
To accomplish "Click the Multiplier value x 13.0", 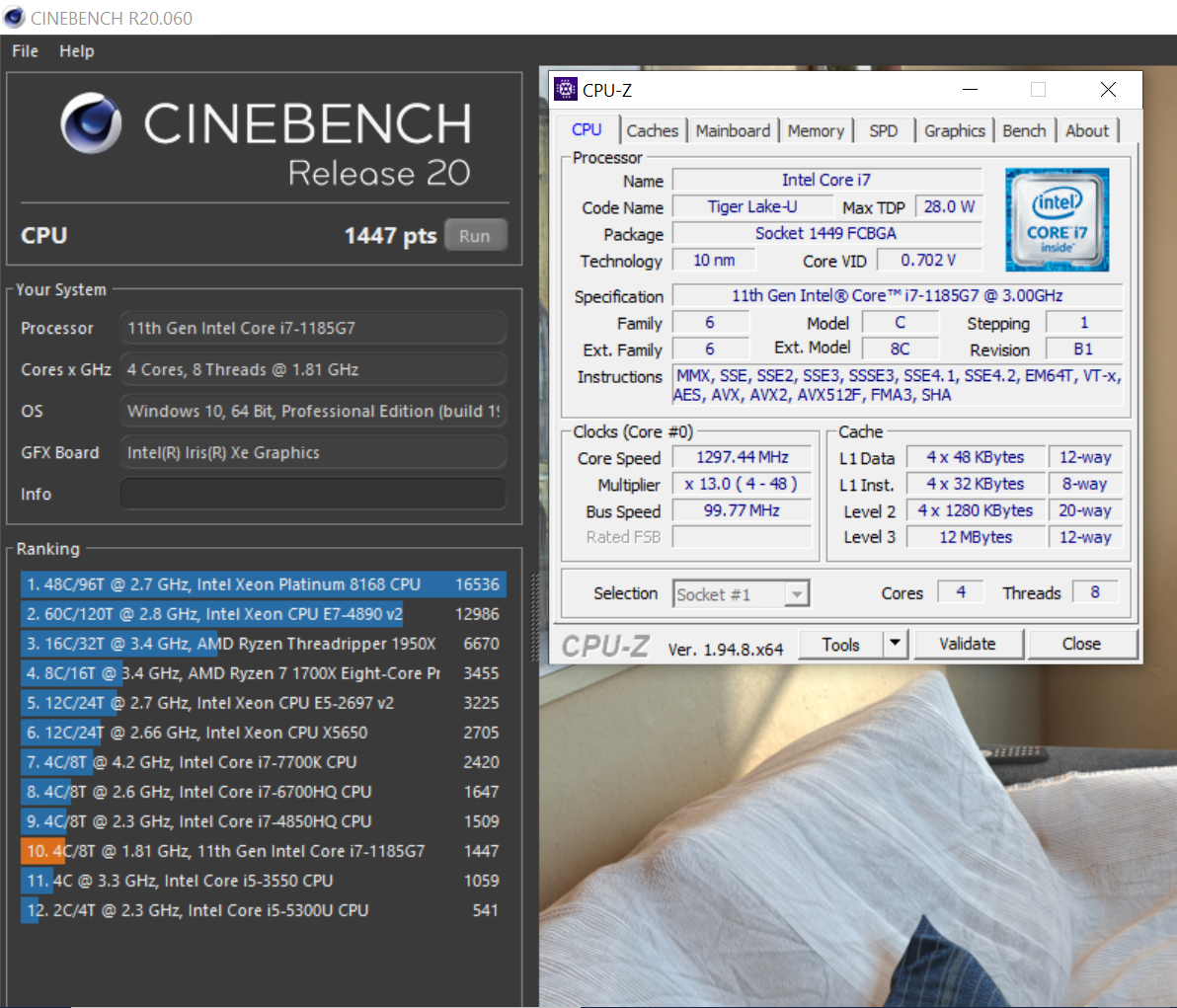I will click(x=742, y=484).
